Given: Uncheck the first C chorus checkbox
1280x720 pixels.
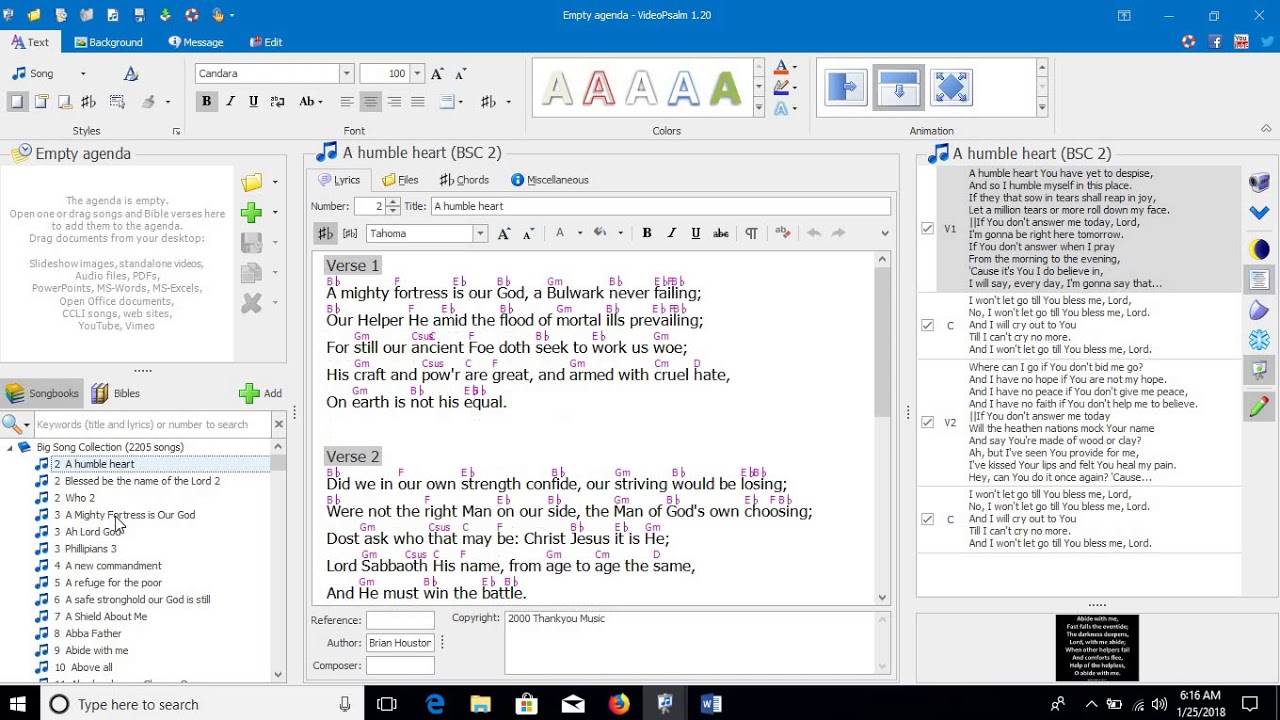Looking at the screenshot, I should [927, 326].
